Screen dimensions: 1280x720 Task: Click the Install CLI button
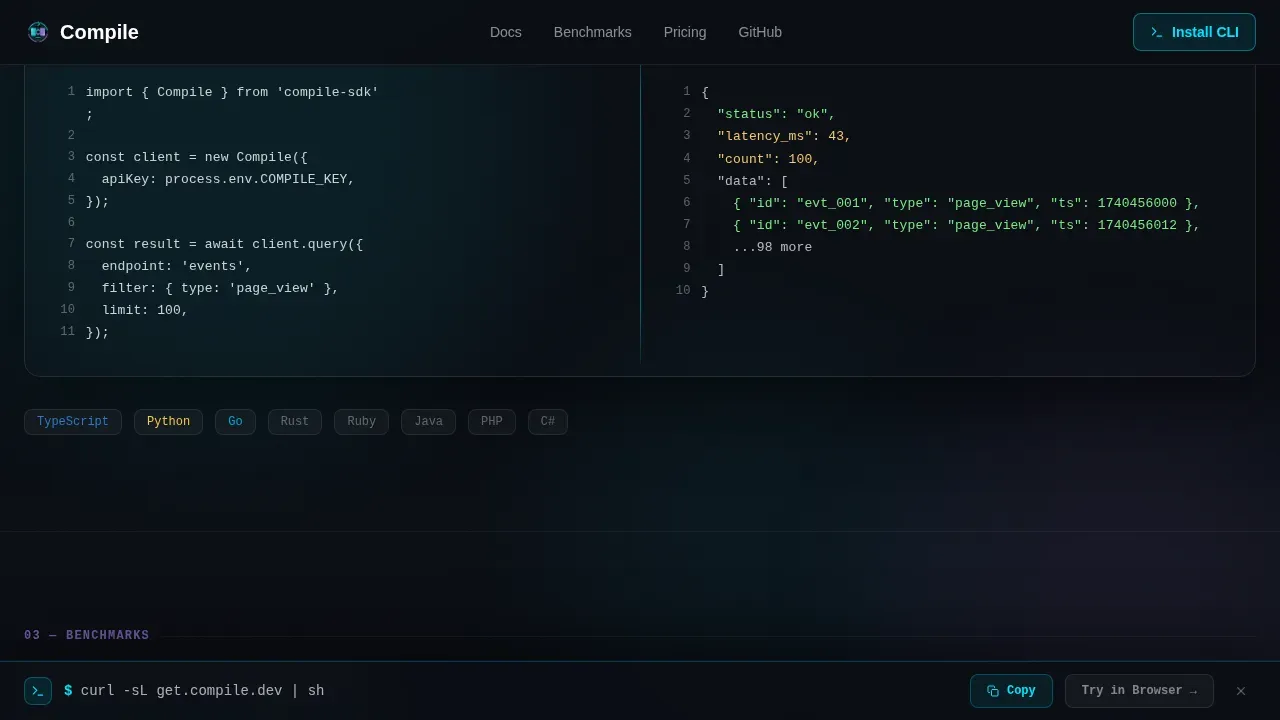click(x=1194, y=32)
